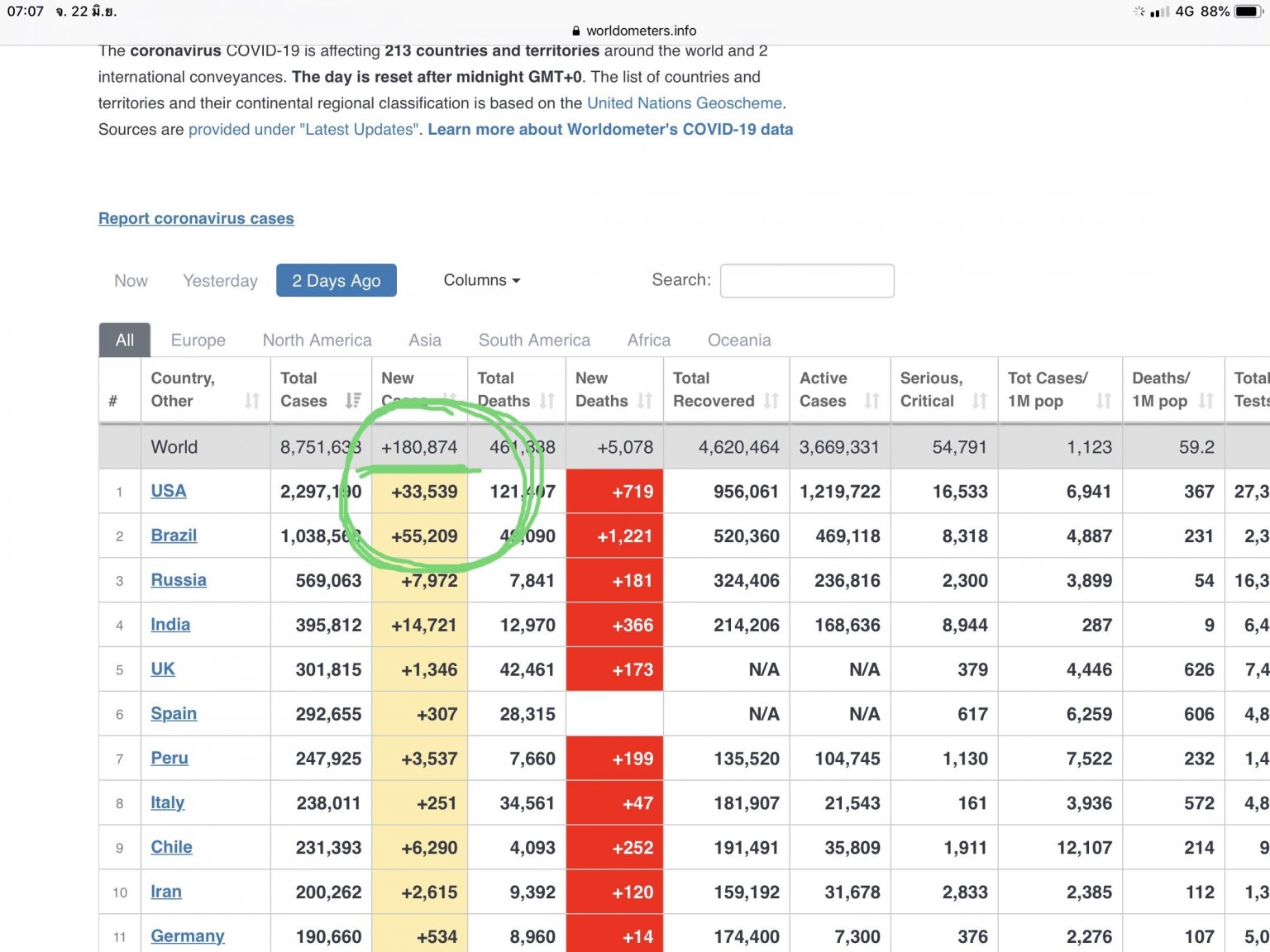This screenshot has height=952, width=1270.
Task: Tap the battery indicator in status bar
Action: pyautogui.click(x=1248, y=12)
